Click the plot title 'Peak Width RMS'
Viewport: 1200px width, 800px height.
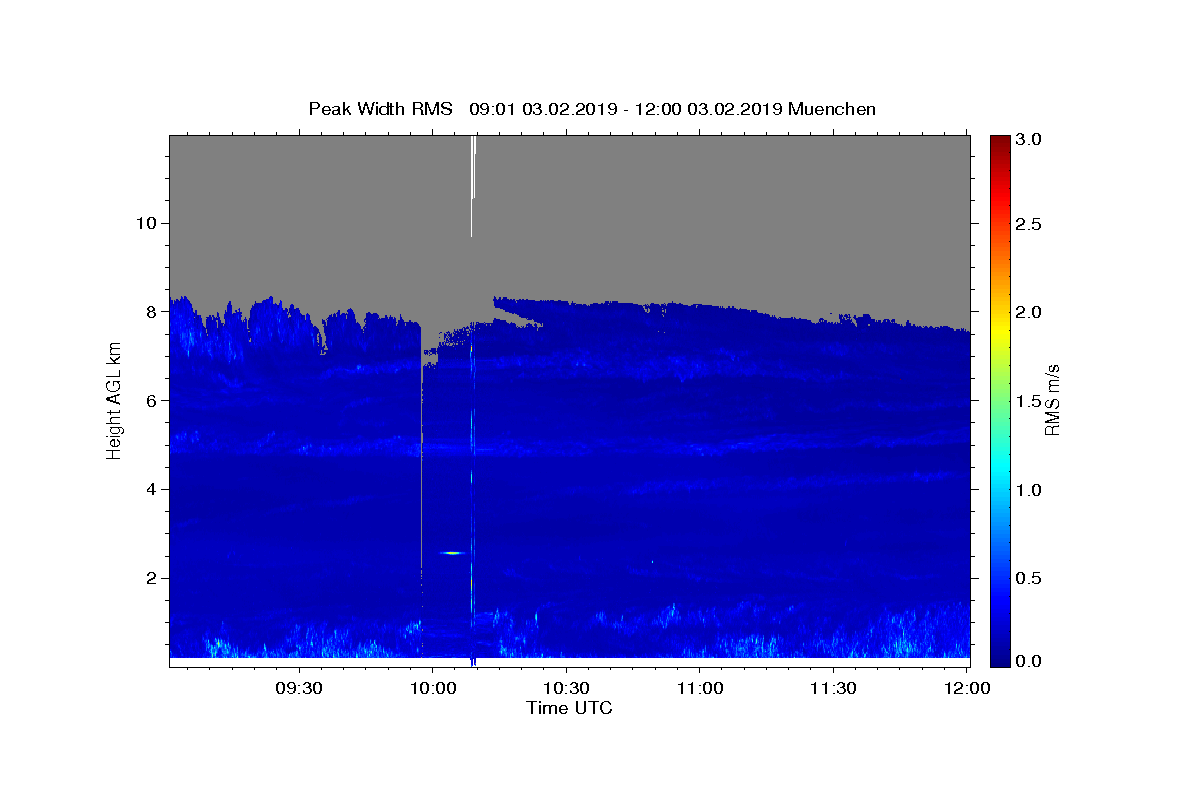(x=380, y=109)
